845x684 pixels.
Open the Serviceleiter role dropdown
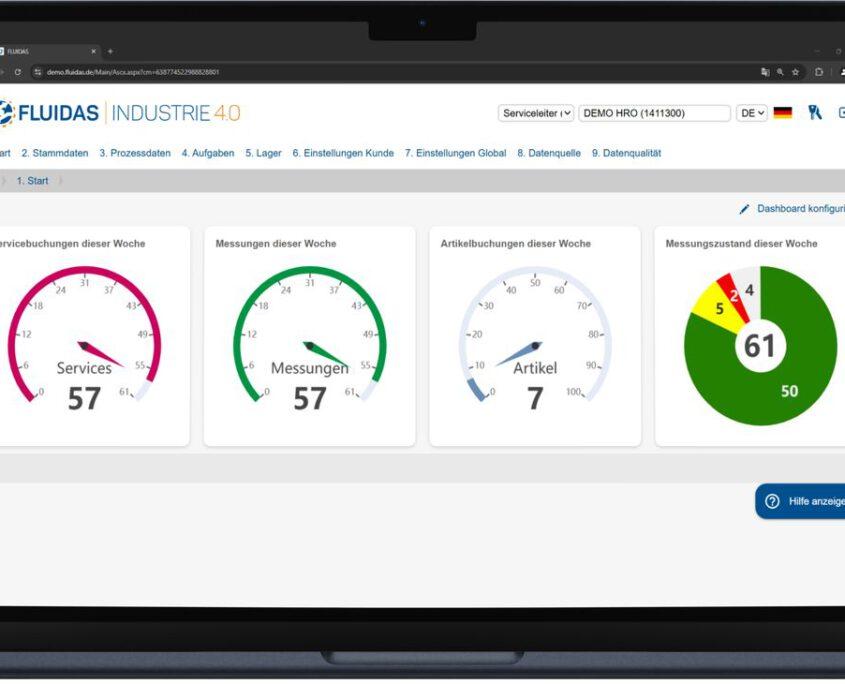(536, 113)
